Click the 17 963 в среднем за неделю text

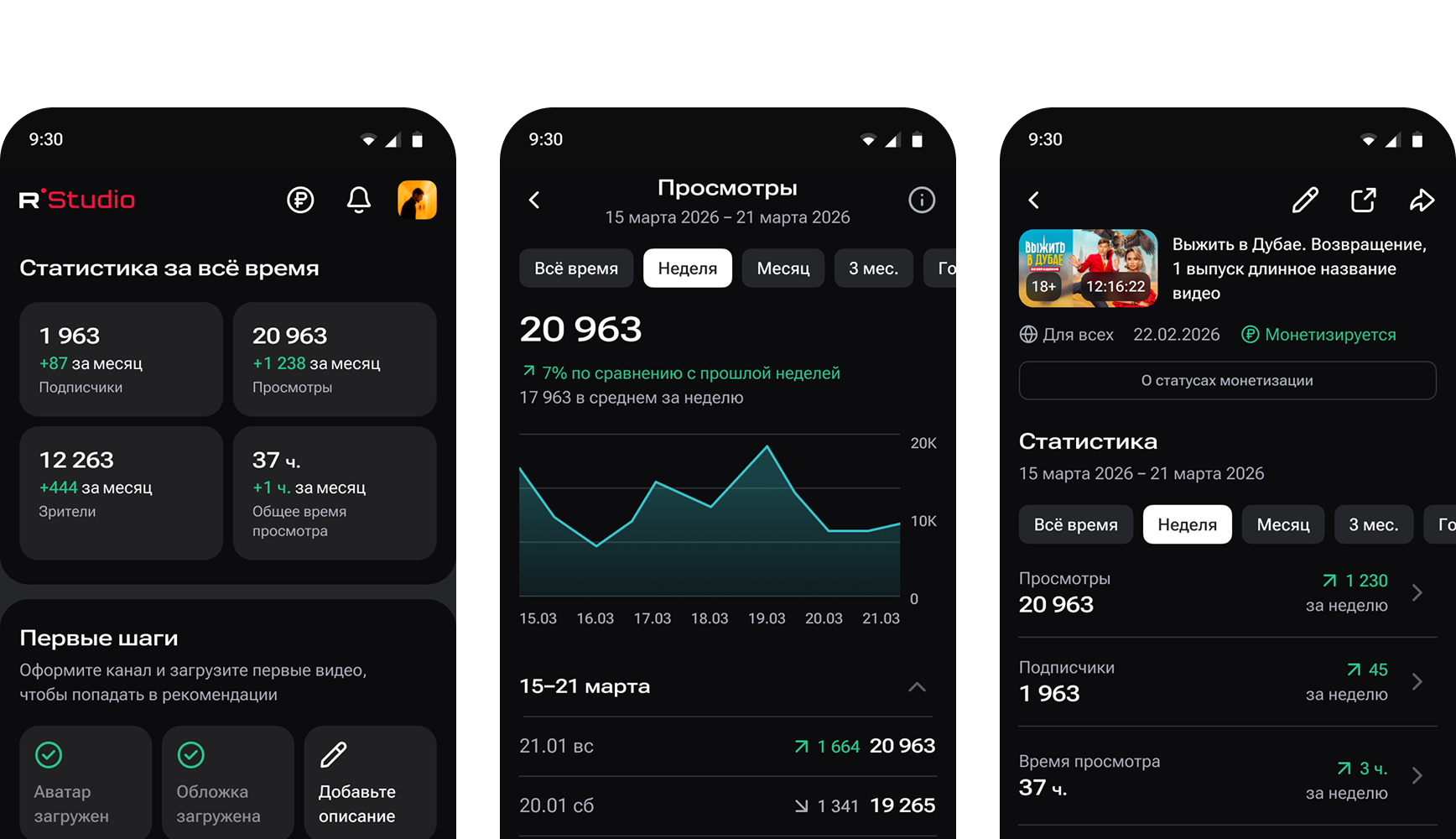632,398
